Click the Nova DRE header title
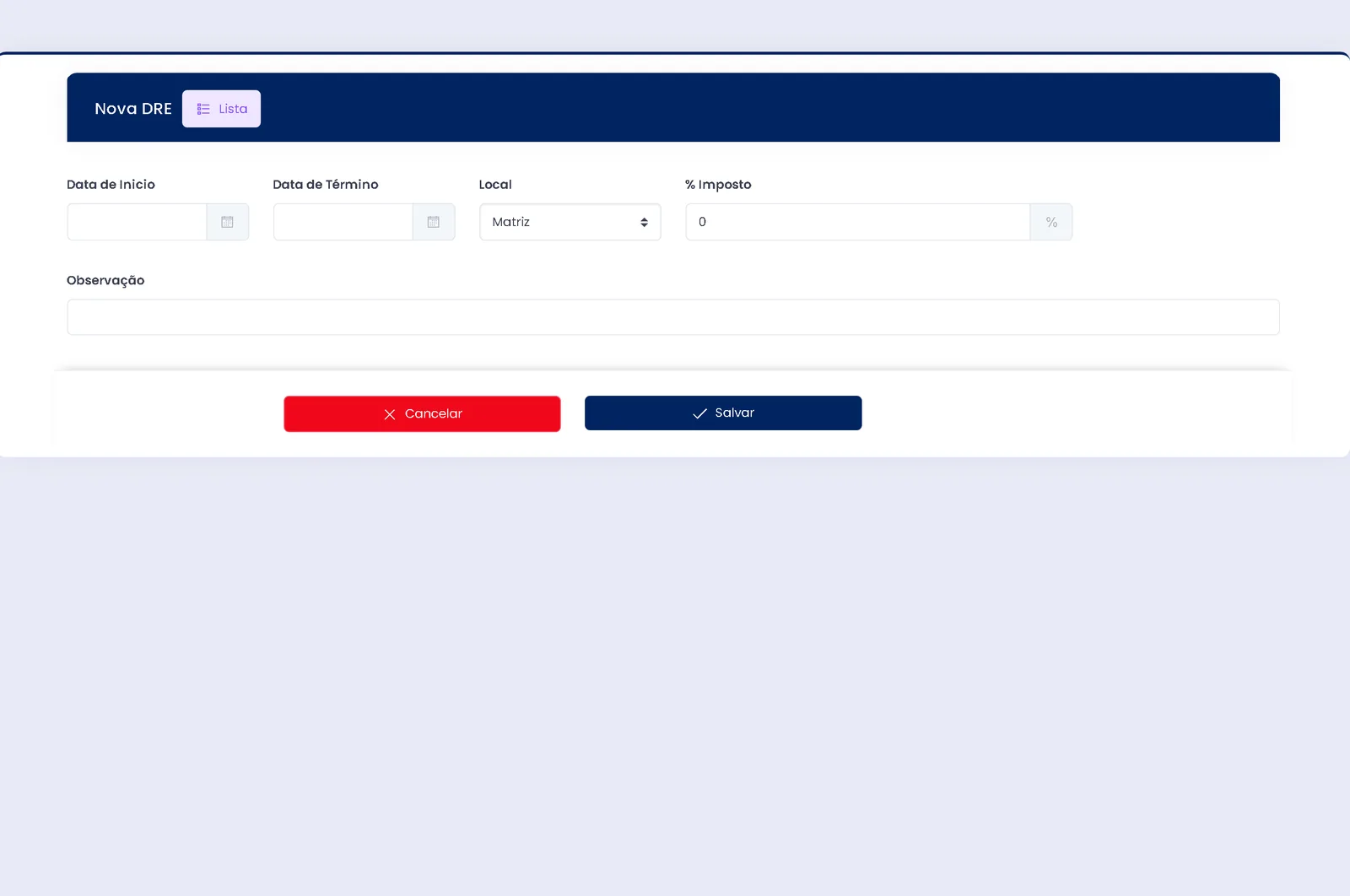The height and width of the screenshot is (896, 1350). 133,109
